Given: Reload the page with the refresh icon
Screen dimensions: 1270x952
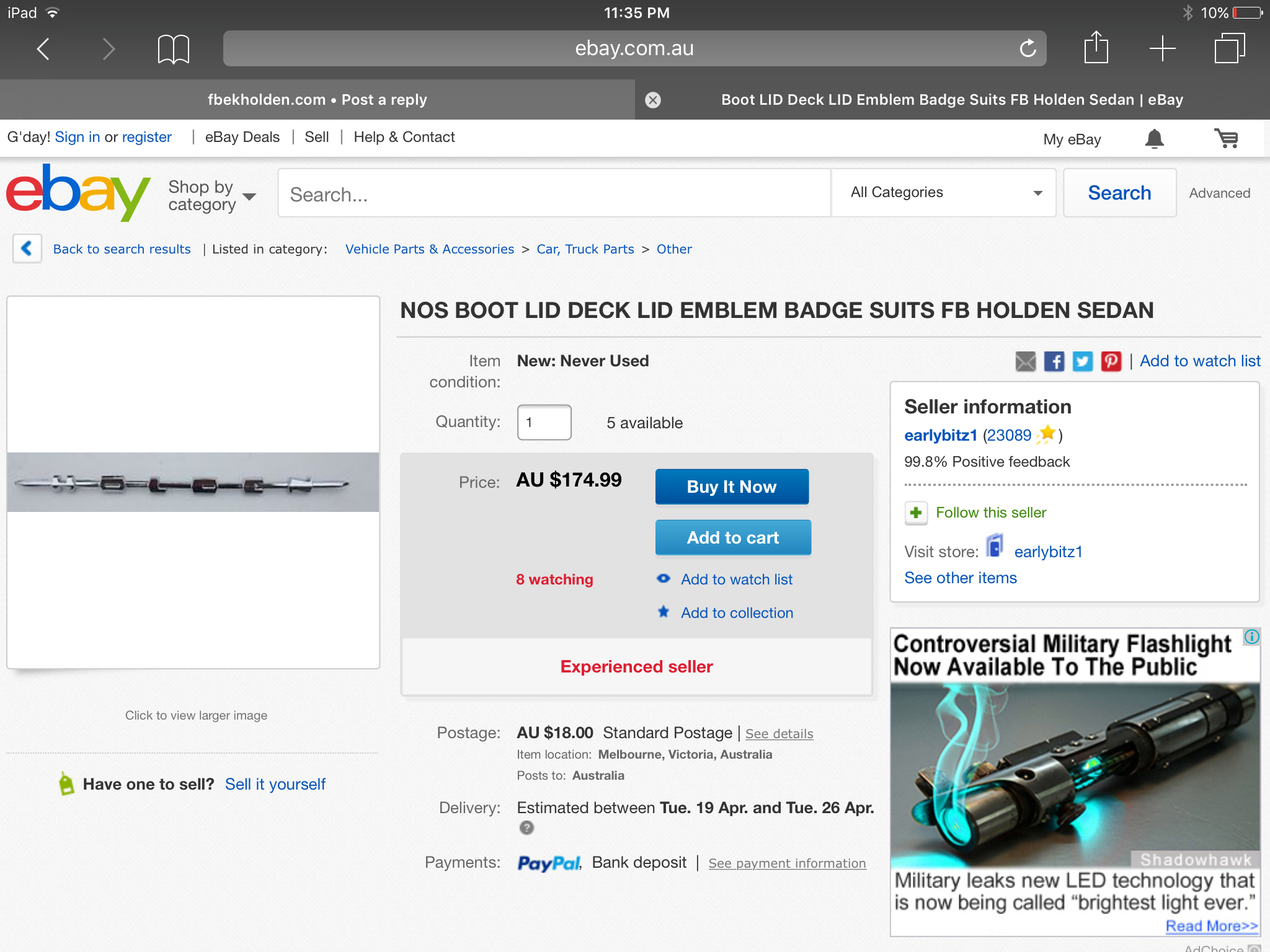Looking at the screenshot, I should pos(1028,48).
